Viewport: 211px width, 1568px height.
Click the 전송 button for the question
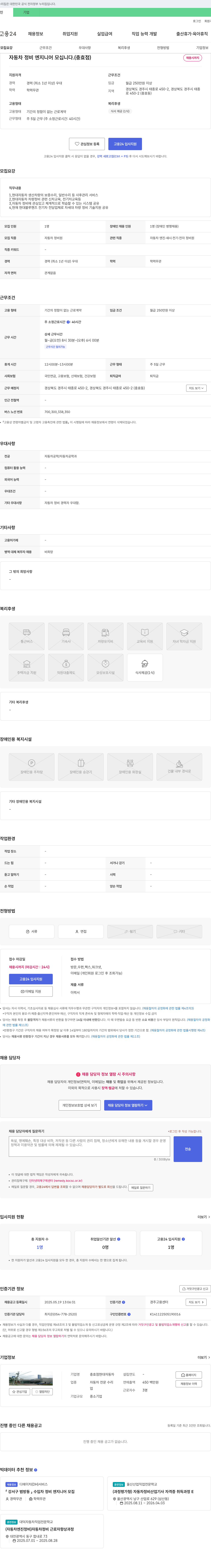188,1149
